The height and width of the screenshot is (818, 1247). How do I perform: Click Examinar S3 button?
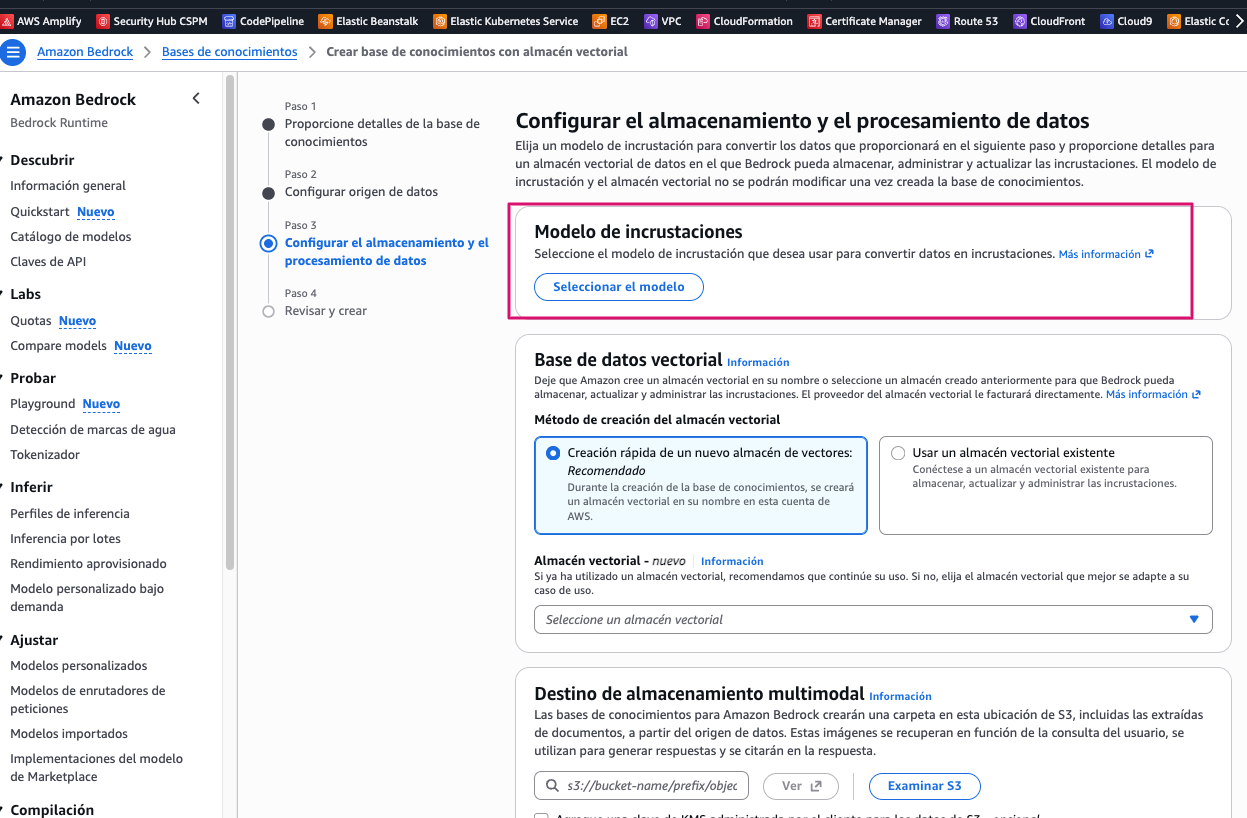point(925,786)
